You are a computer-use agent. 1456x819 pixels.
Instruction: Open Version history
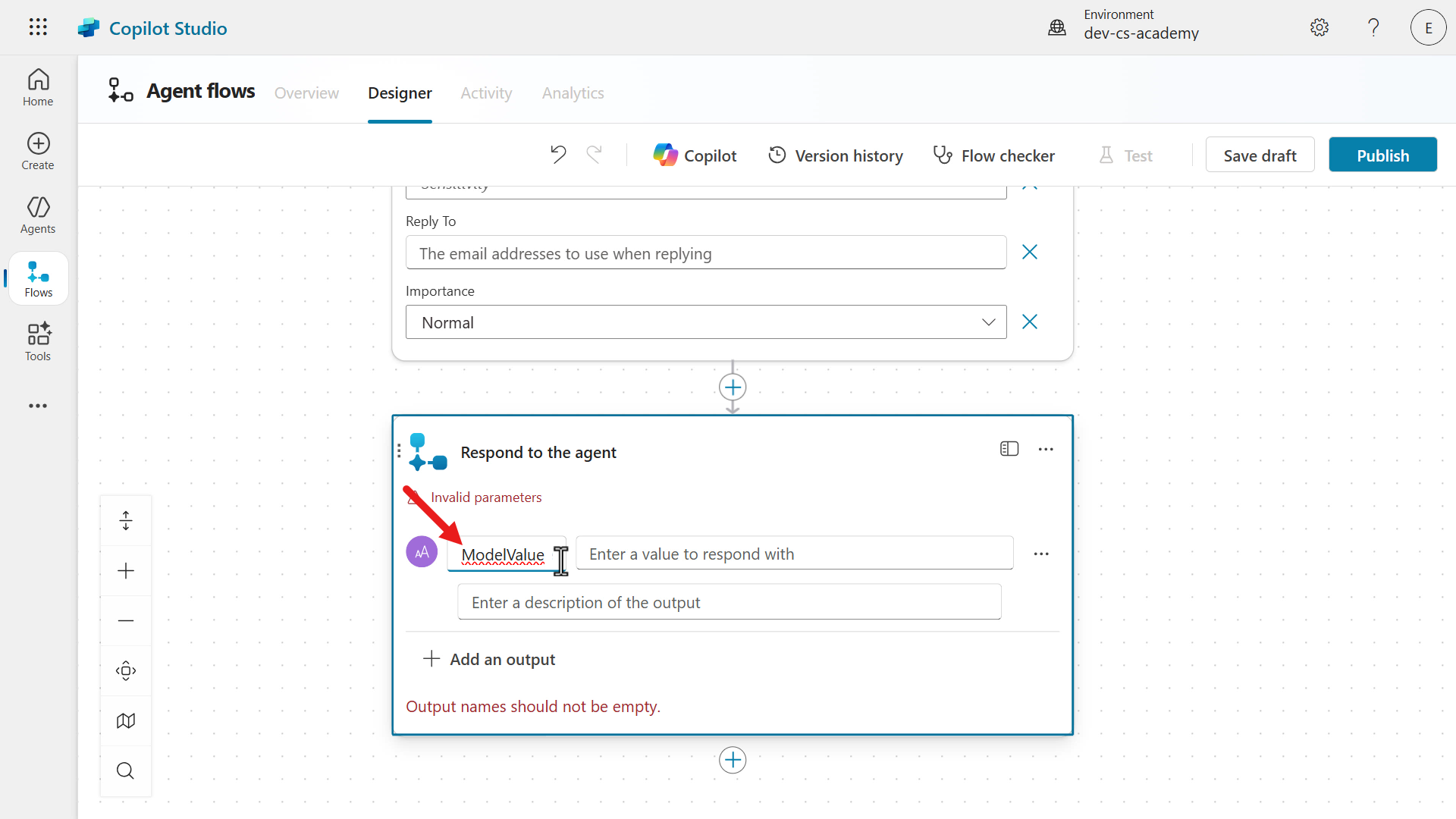pos(836,155)
